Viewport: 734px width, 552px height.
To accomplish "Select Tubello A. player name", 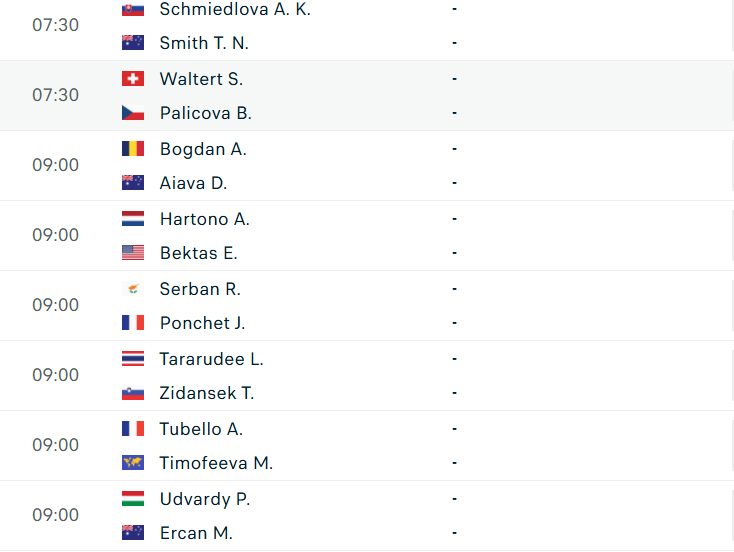I will coord(201,429).
